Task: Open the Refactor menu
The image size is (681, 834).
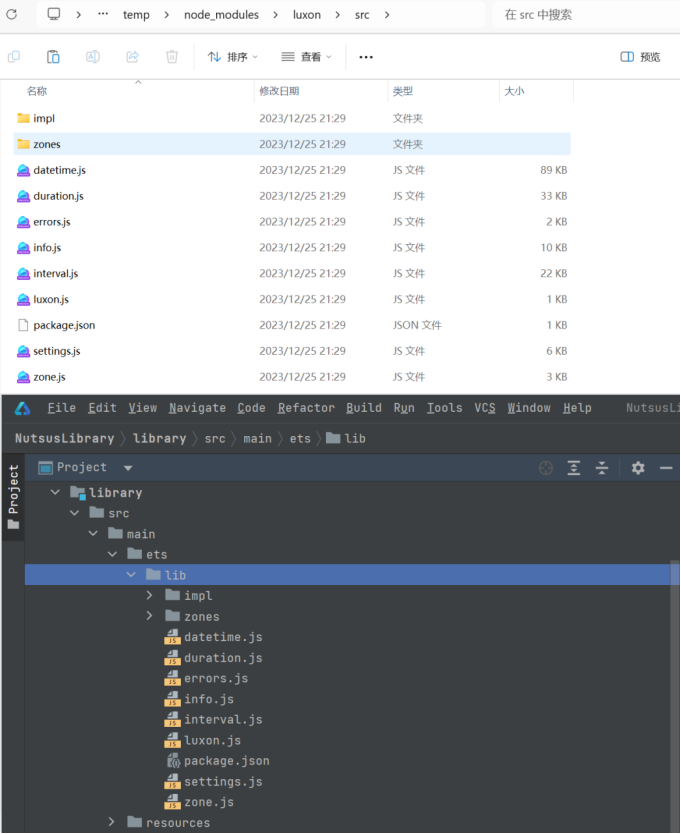Action: [x=306, y=408]
